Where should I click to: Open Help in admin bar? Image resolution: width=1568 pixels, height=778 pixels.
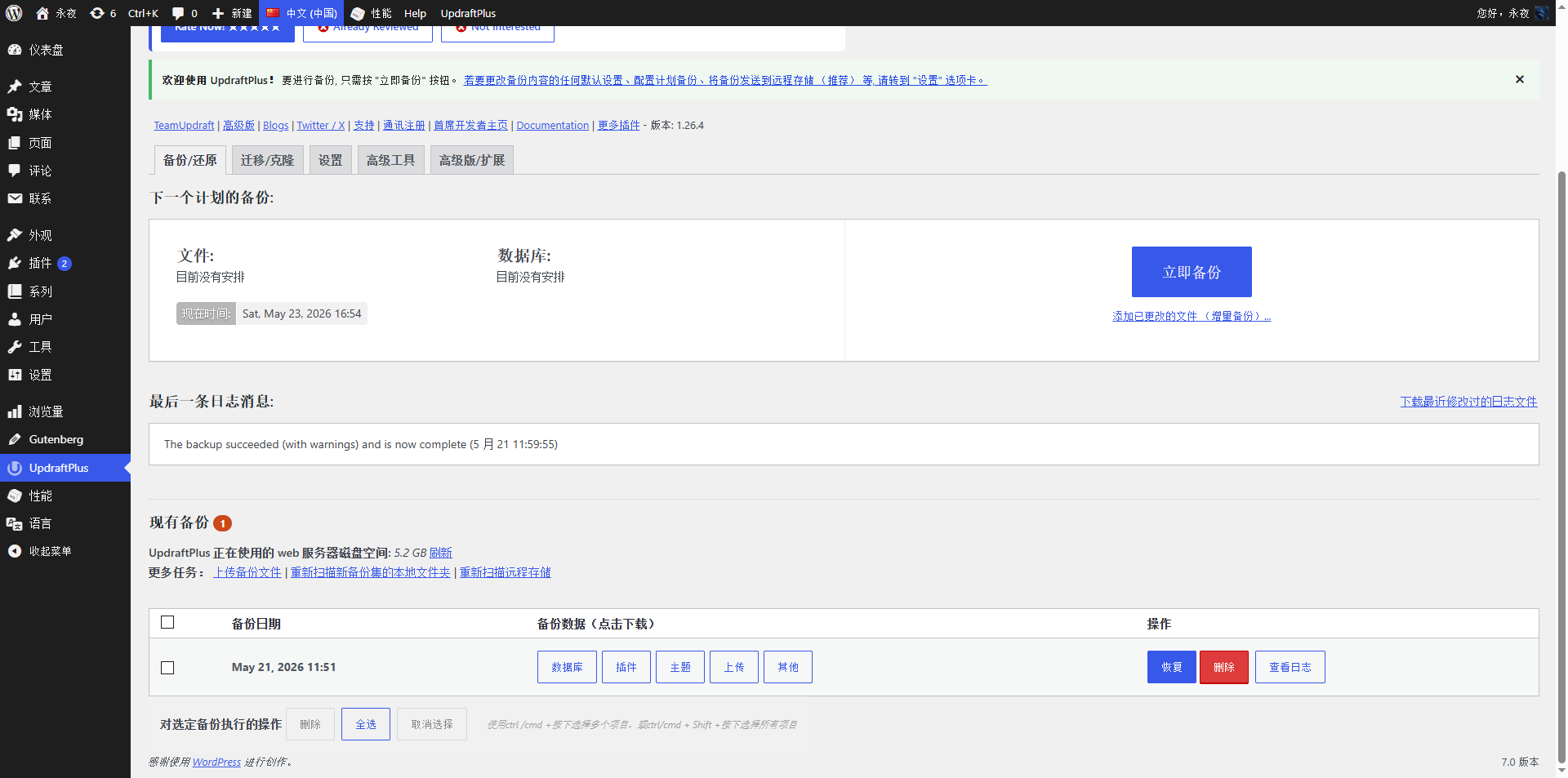[415, 13]
